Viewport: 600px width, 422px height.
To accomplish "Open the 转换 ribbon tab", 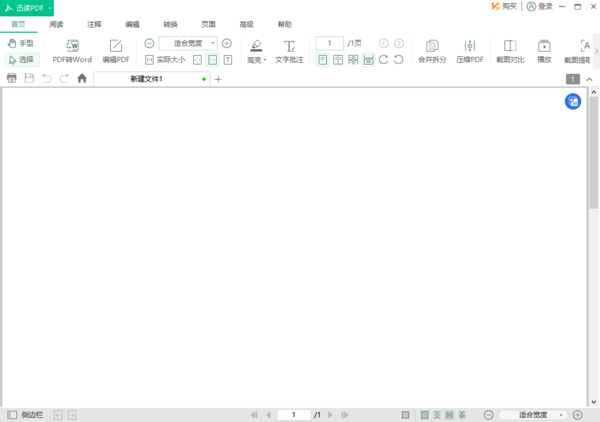I will (x=171, y=23).
